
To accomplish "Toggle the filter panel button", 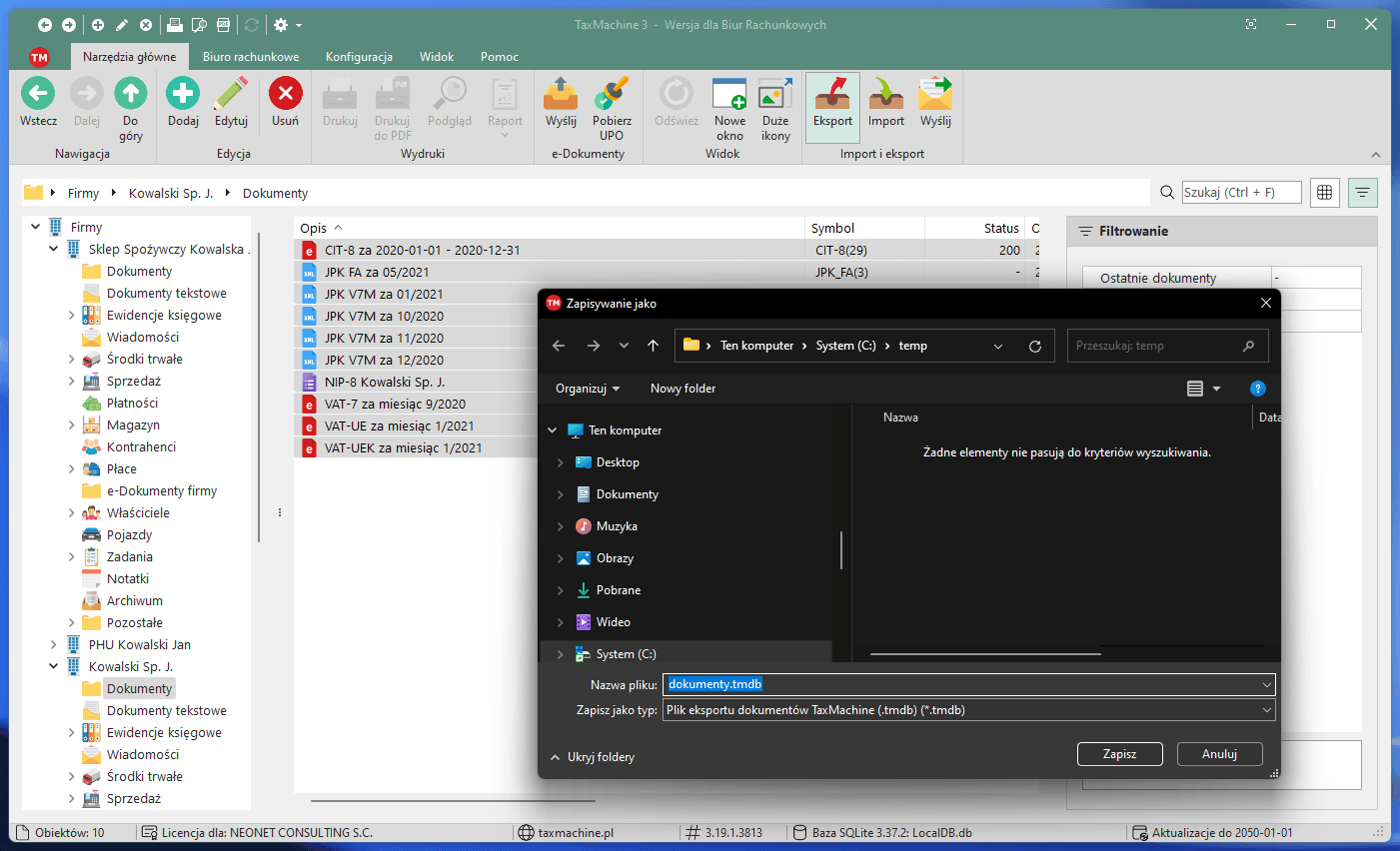I will (1362, 193).
